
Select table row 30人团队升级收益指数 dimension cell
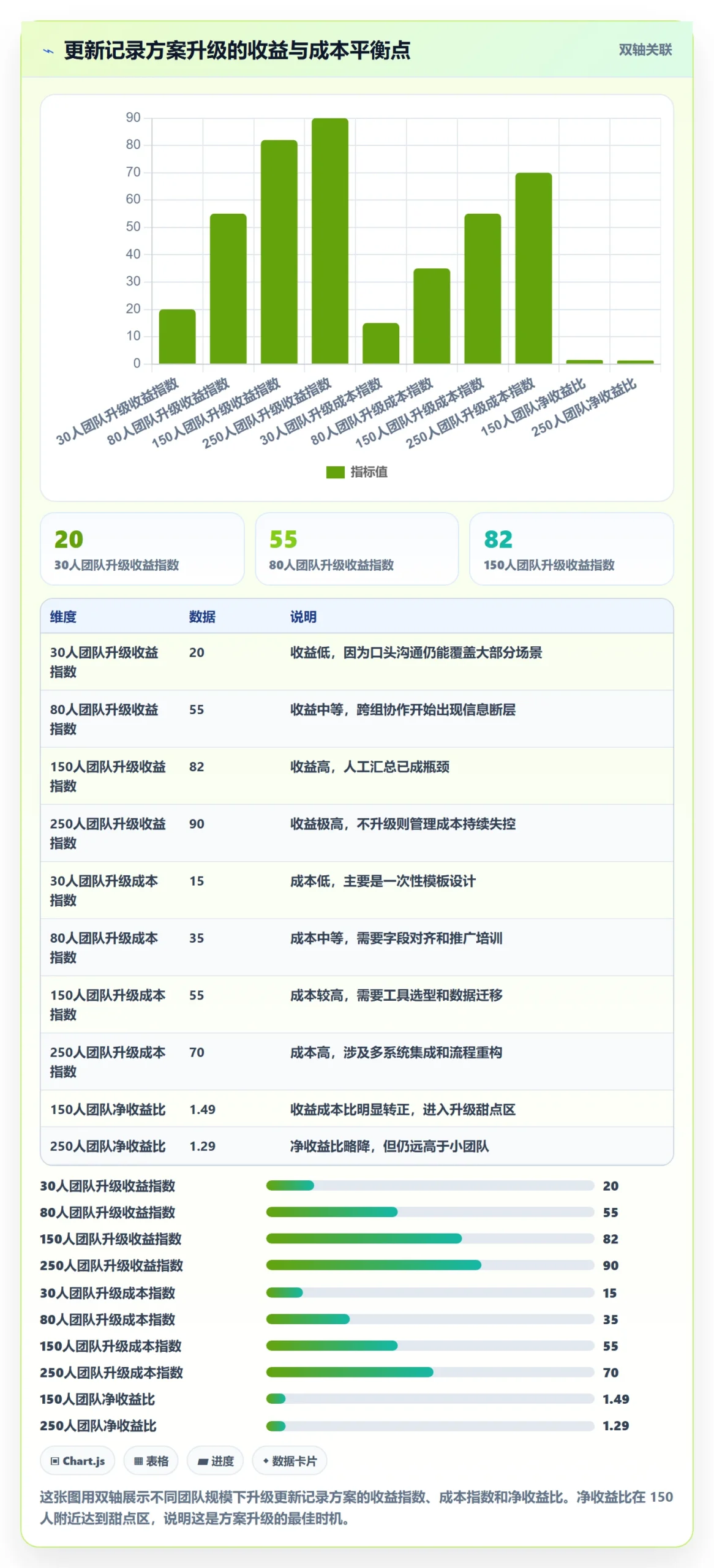(110, 662)
